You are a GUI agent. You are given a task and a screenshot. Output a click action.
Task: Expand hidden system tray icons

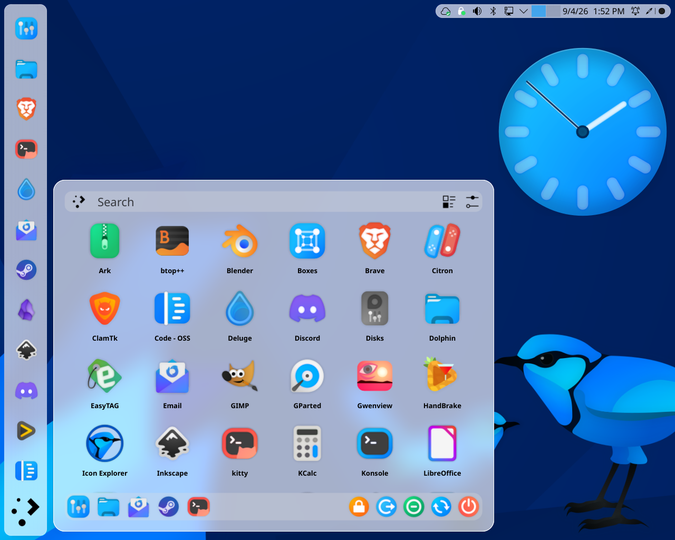coord(523,11)
